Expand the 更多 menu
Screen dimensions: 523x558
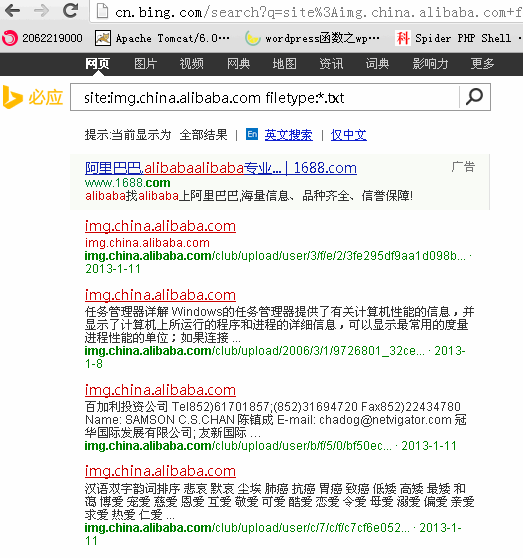482,64
